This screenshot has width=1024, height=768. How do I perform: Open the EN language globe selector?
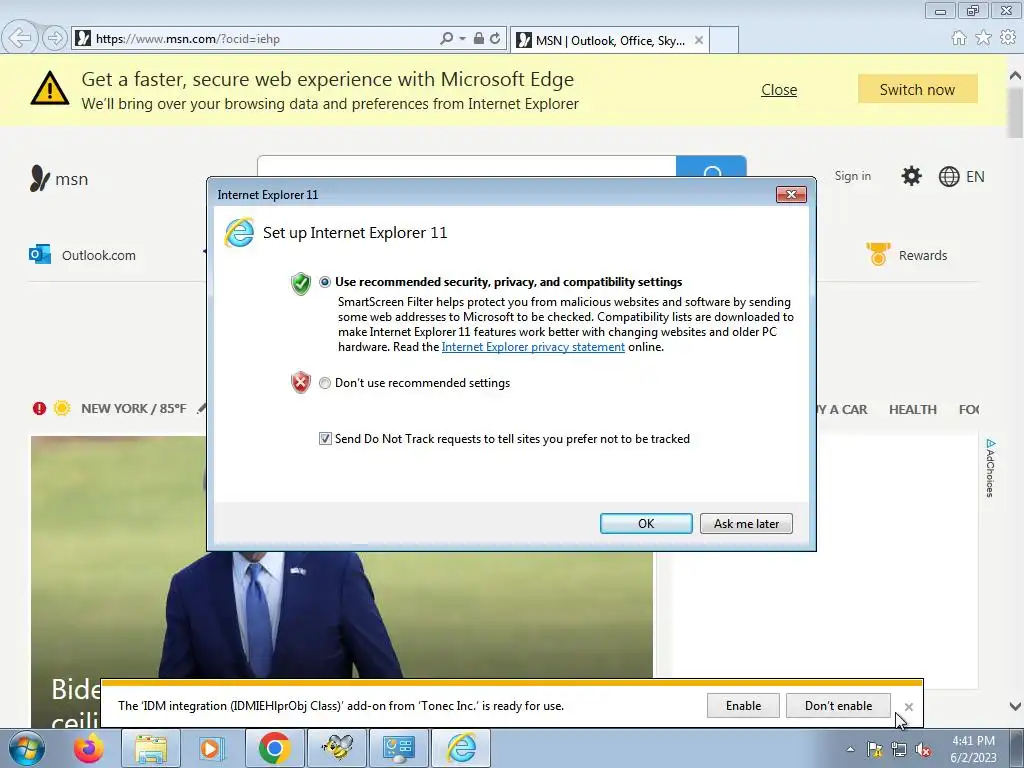click(961, 176)
